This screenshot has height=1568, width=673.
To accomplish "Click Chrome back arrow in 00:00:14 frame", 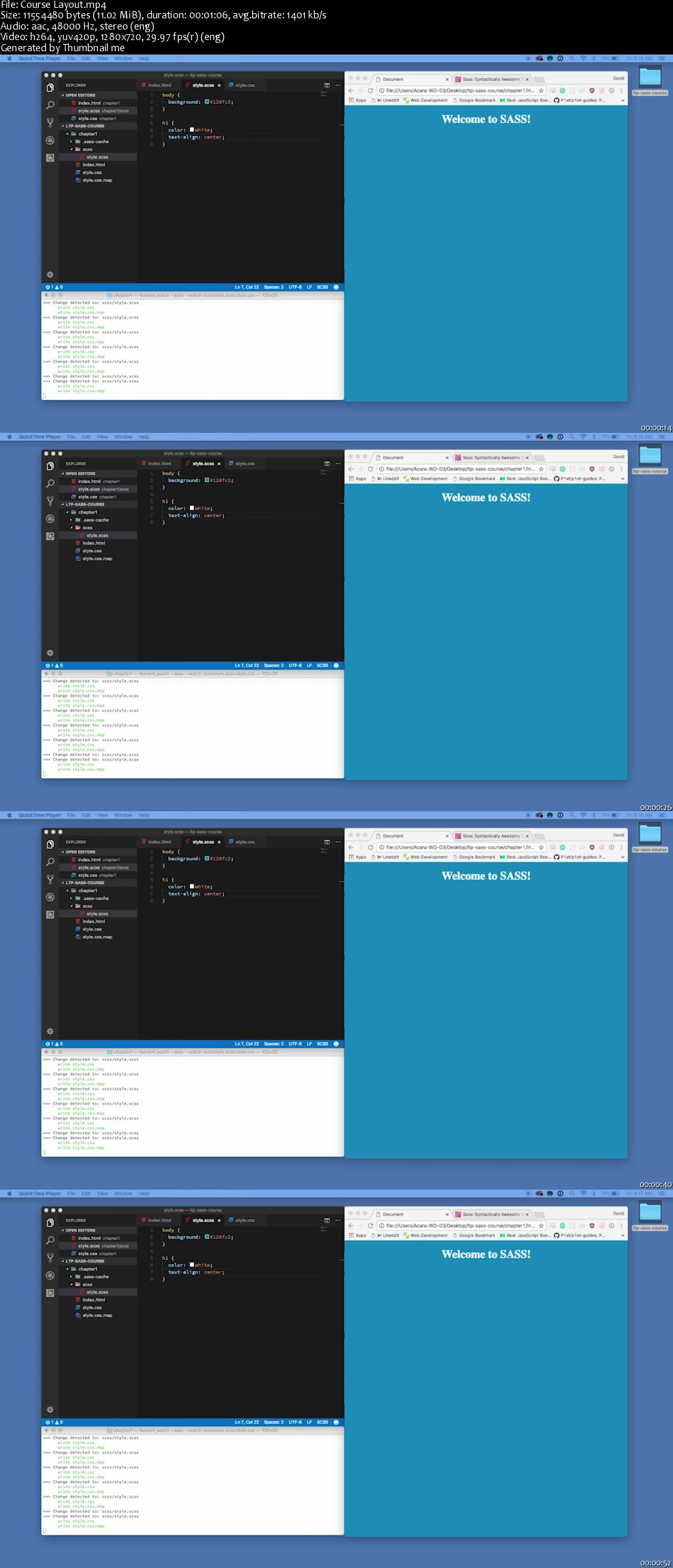I will [351, 91].
